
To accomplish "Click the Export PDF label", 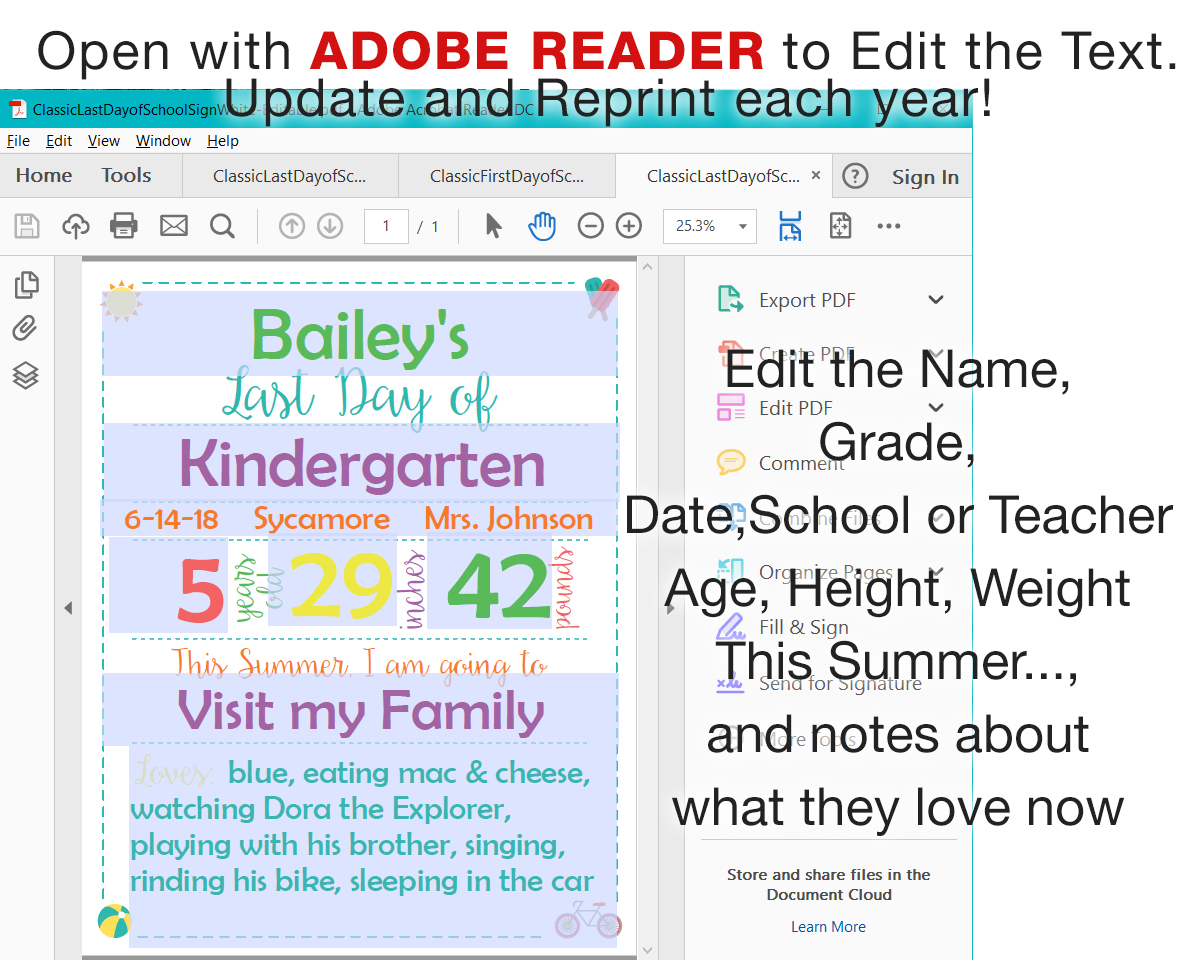I will click(807, 300).
